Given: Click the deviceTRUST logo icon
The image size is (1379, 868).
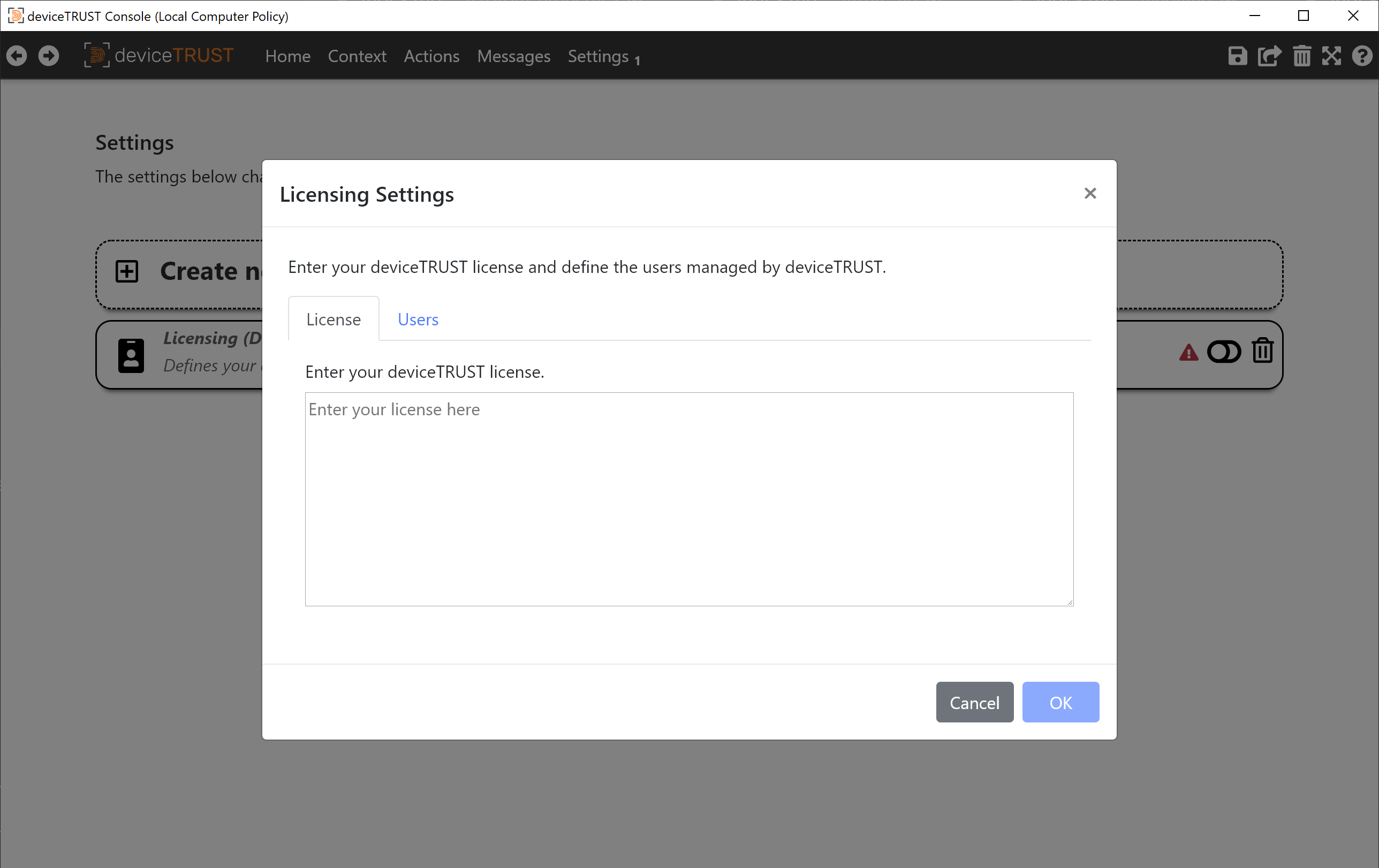Looking at the screenshot, I should point(96,56).
